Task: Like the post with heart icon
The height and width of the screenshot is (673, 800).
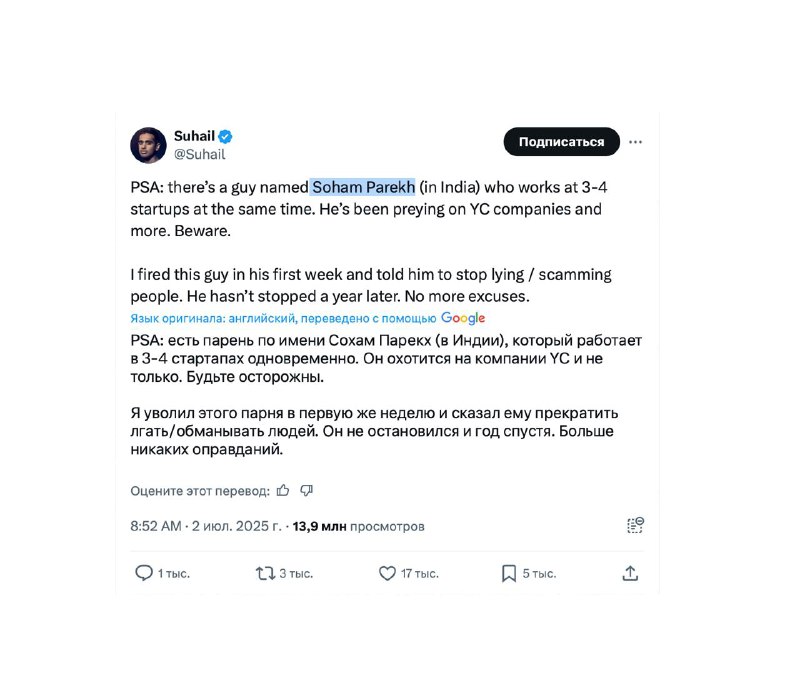Action: click(x=387, y=574)
